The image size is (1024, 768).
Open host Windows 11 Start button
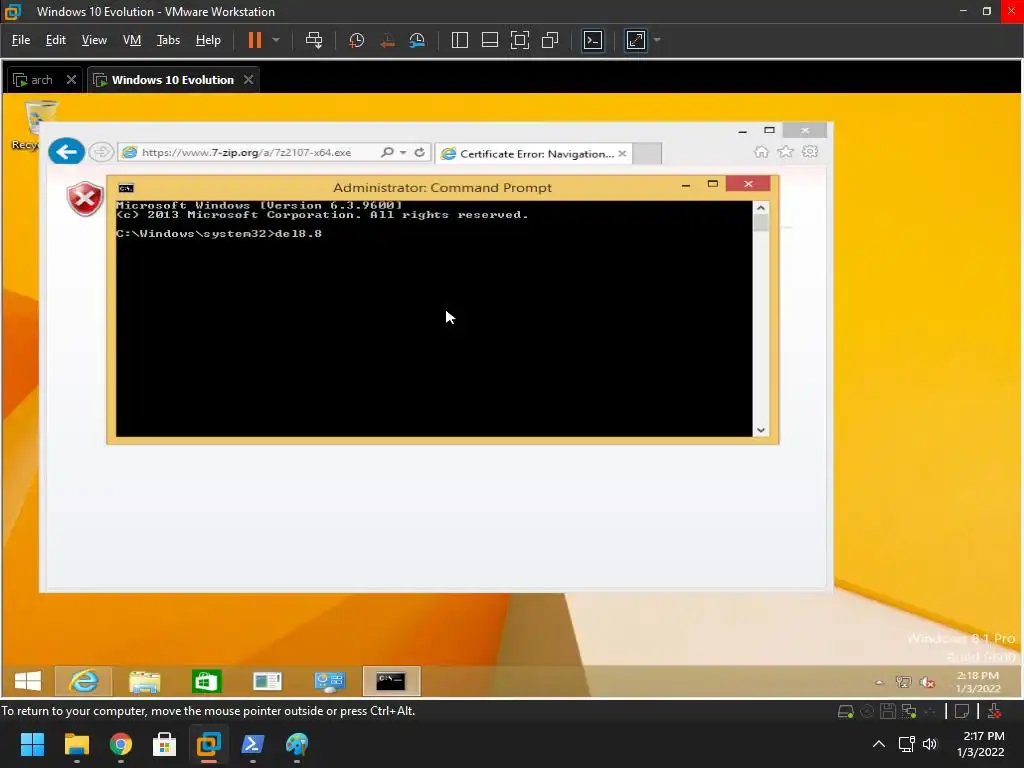[32, 744]
